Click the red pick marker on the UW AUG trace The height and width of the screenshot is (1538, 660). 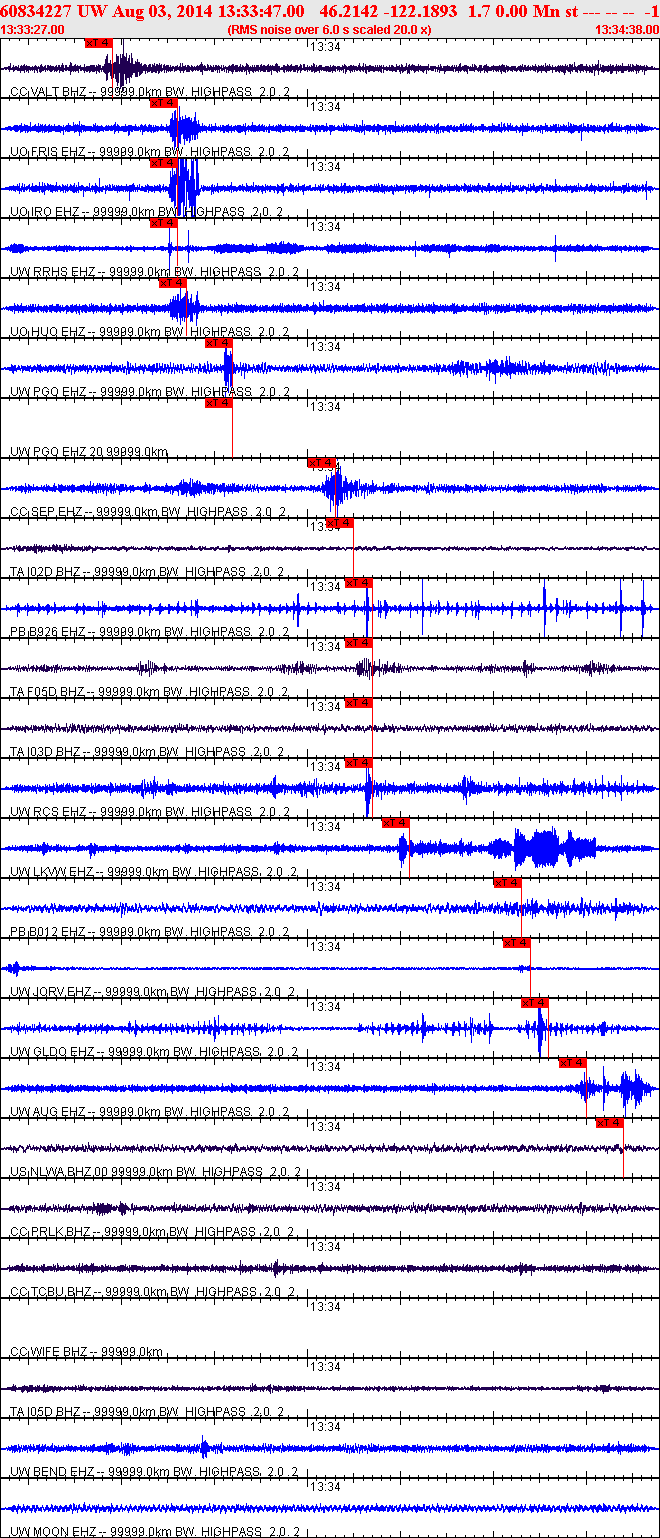pos(572,1063)
